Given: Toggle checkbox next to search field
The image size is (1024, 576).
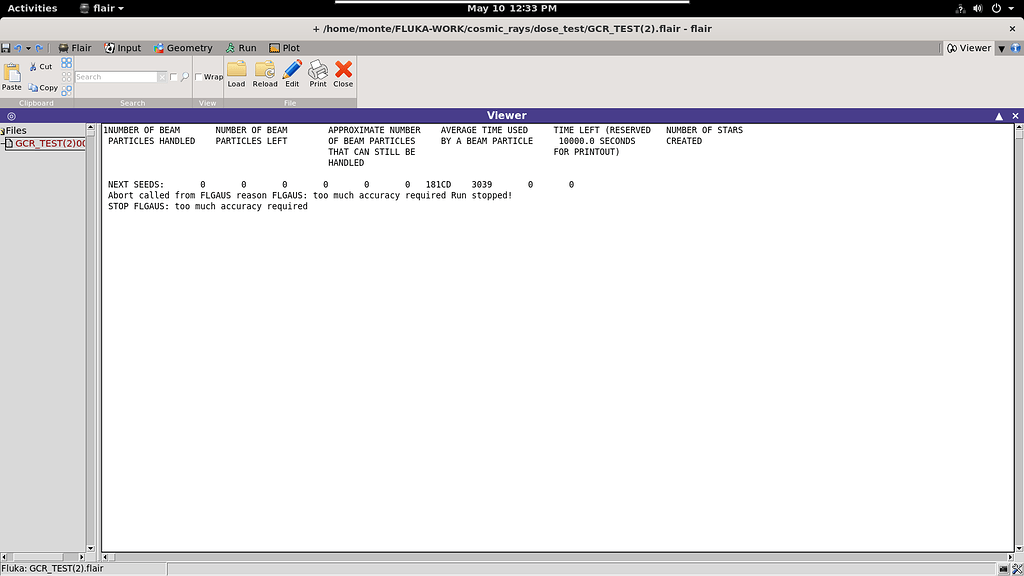Looking at the screenshot, I should [x=173, y=77].
